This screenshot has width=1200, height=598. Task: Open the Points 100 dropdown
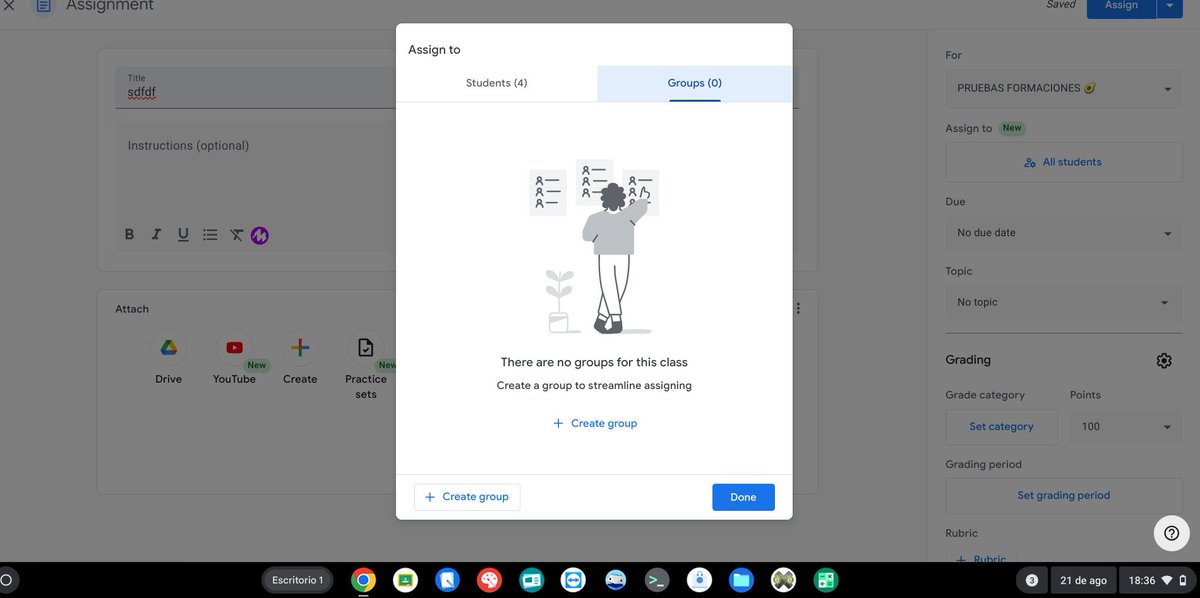[x=1126, y=427]
